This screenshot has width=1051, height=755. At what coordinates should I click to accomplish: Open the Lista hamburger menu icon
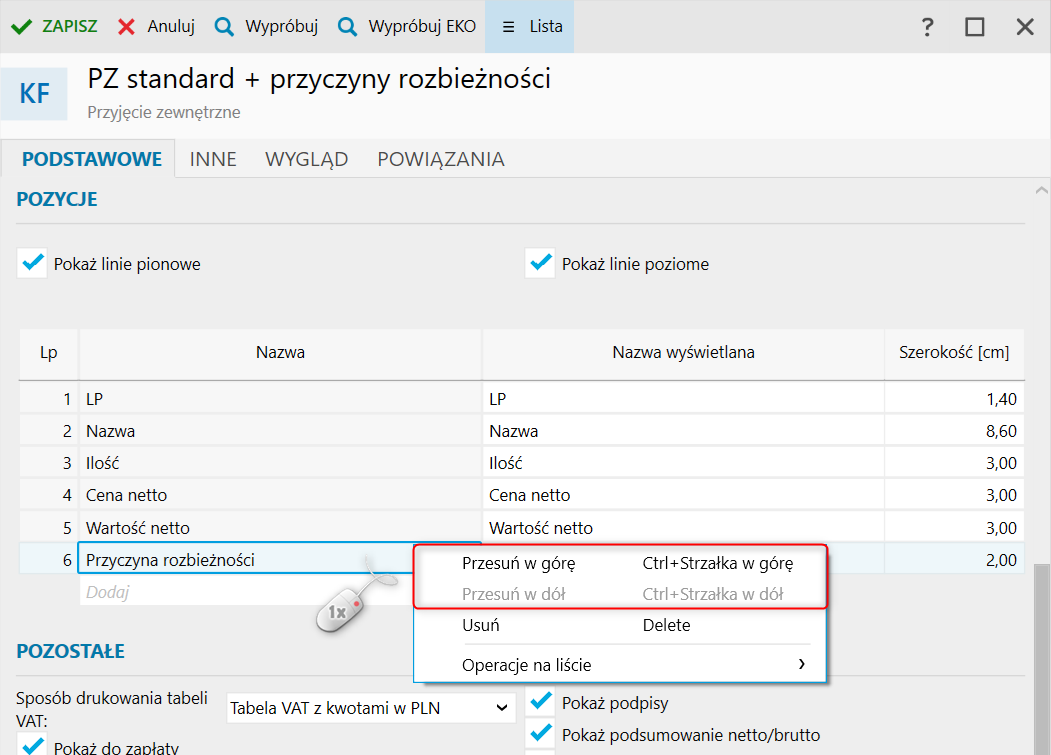(x=509, y=27)
